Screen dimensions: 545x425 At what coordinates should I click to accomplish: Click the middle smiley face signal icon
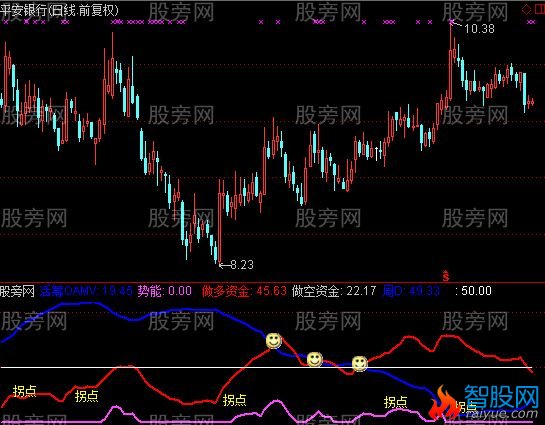(315, 359)
